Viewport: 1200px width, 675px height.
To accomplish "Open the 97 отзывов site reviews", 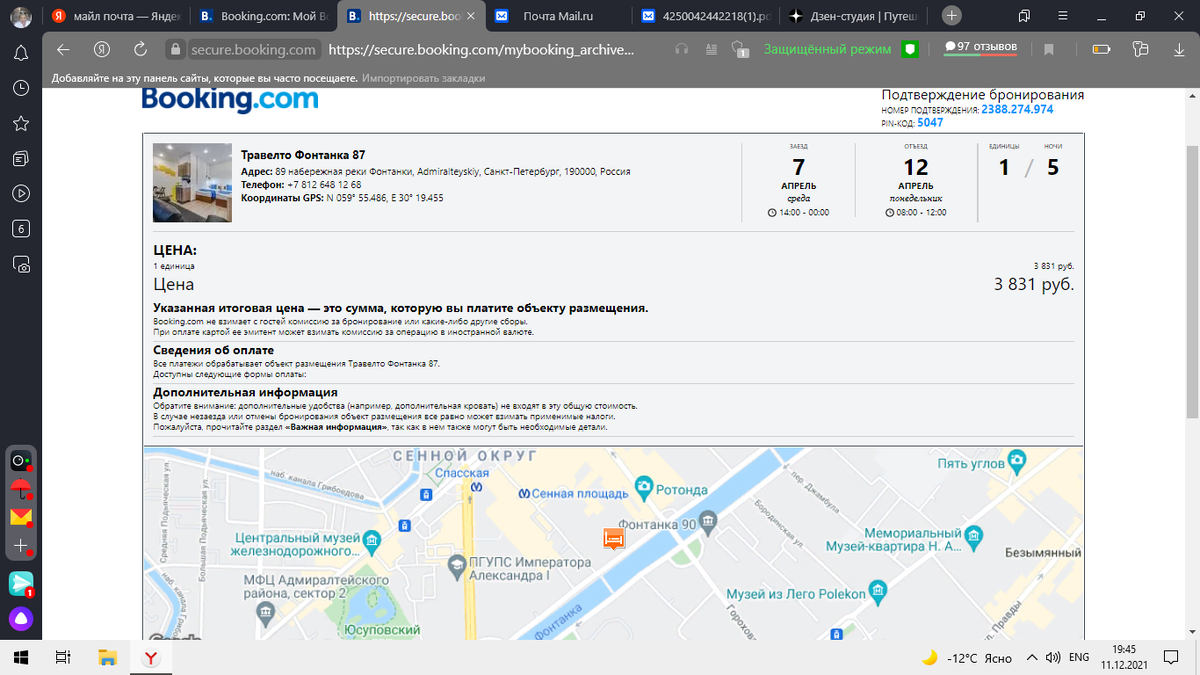I will coord(980,48).
